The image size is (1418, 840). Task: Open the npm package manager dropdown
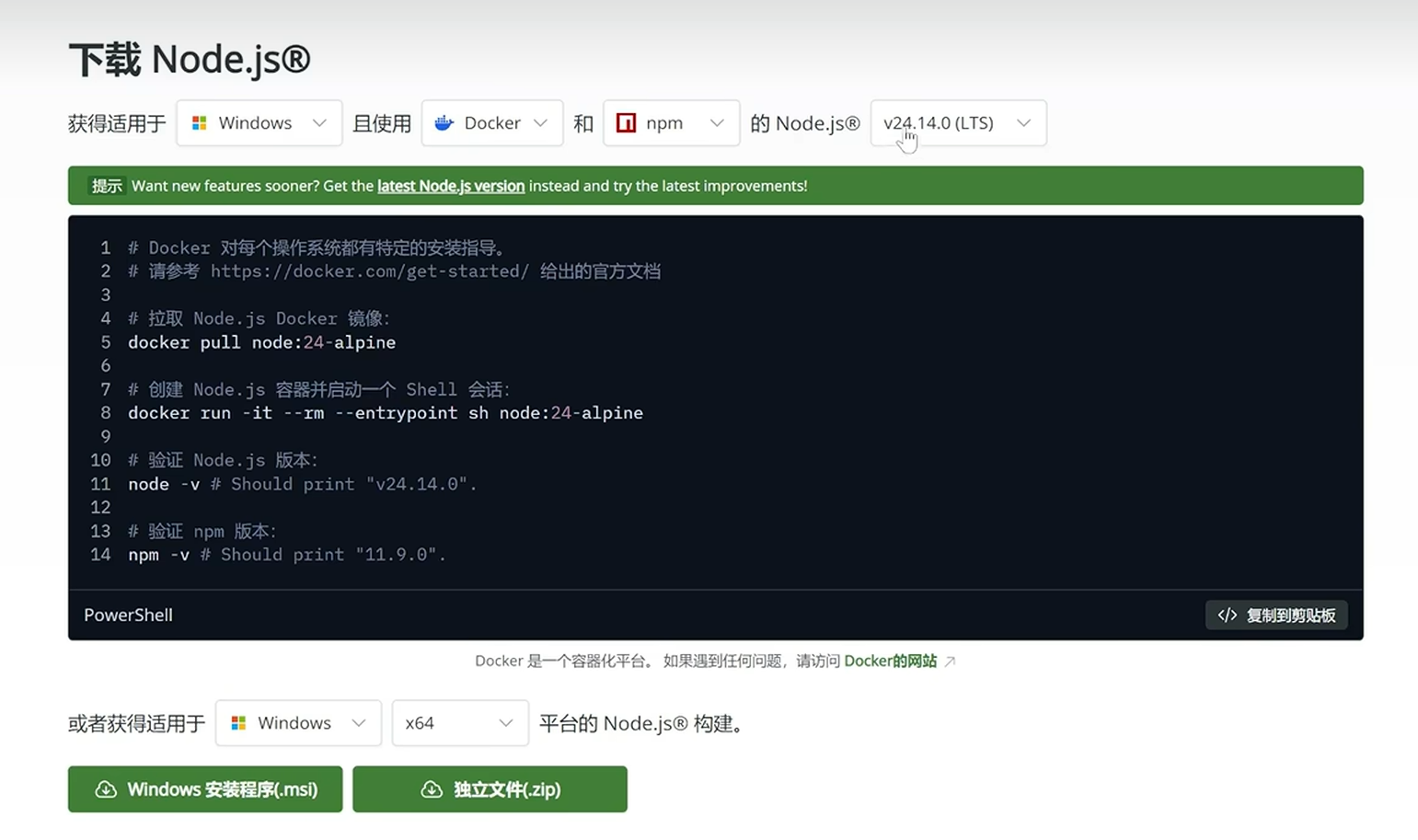click(670, 122)
